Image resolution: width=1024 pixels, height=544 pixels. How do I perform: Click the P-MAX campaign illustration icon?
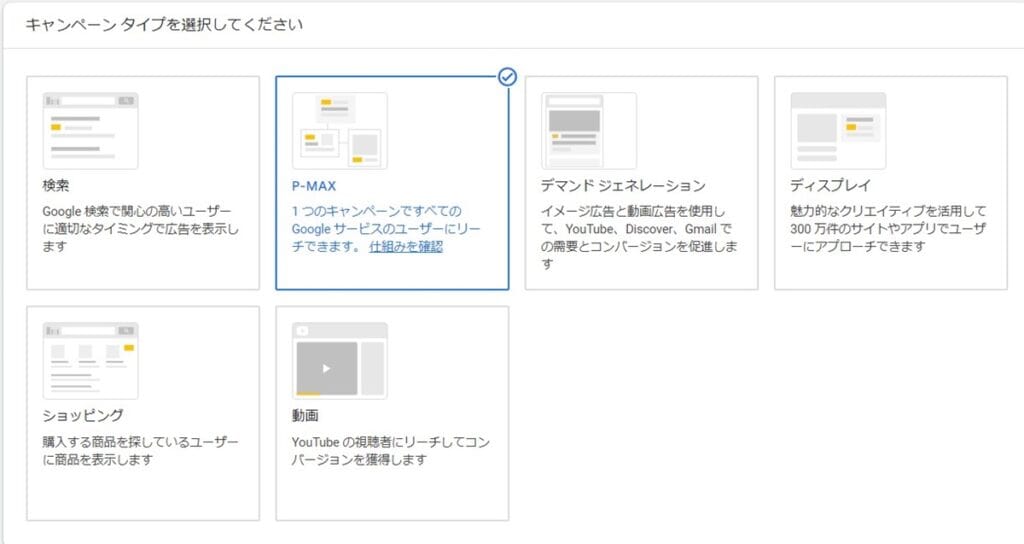340,131
